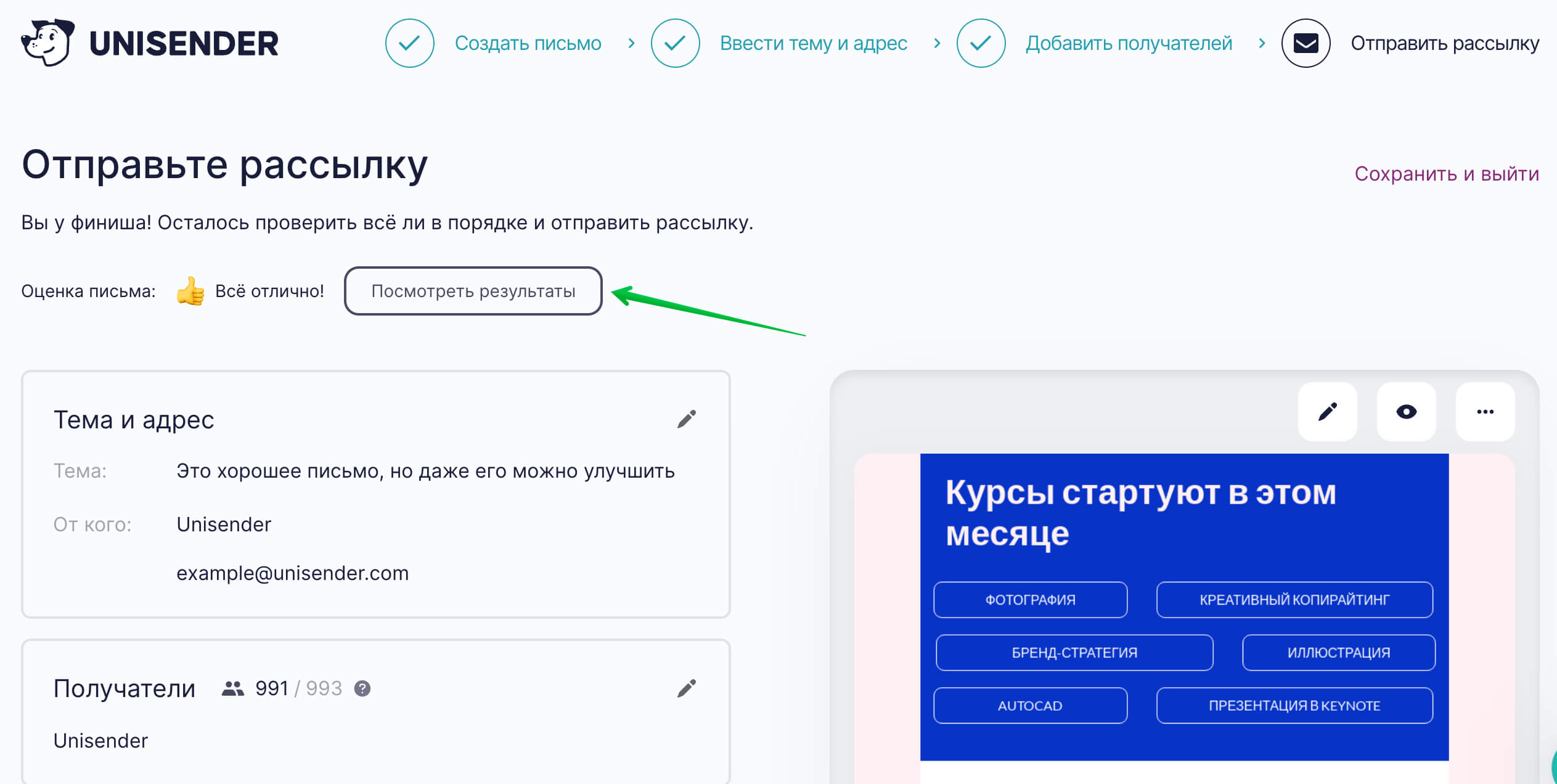The height and width of the screenshot is (784, 1557).
Task: Click the envelope icon for Отправить рассылку
Action: coord(1306,43)
